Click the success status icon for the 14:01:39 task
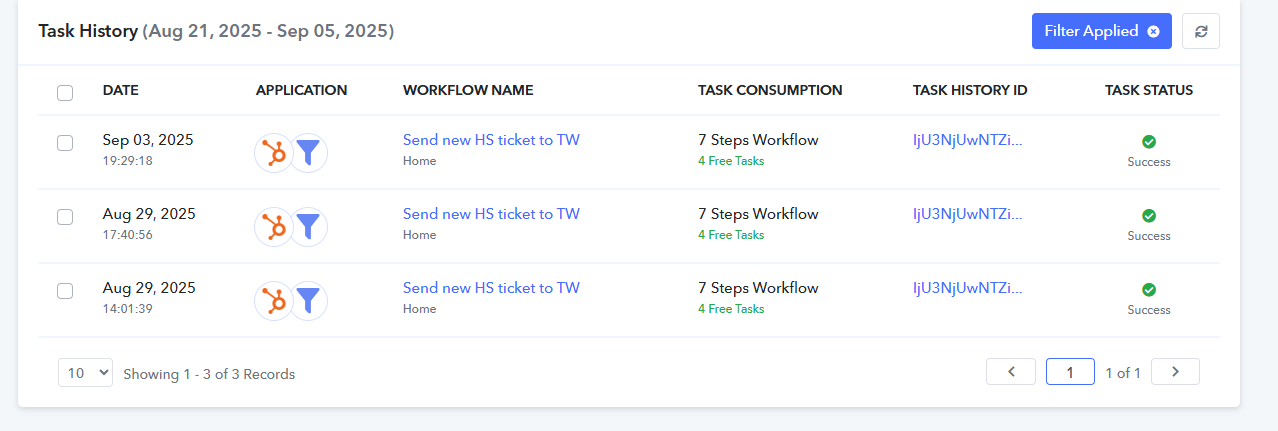Viewport: 1278px width, 431px height. coord(1149,290)
